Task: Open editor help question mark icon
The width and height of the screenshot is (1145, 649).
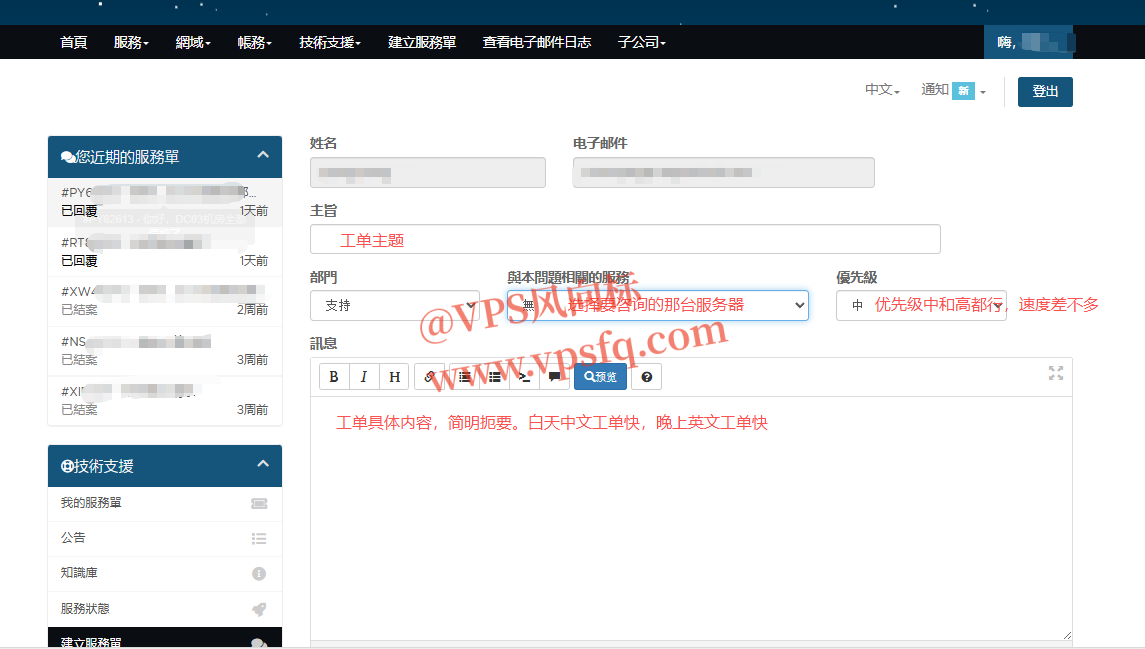Action: pos(647,377)
